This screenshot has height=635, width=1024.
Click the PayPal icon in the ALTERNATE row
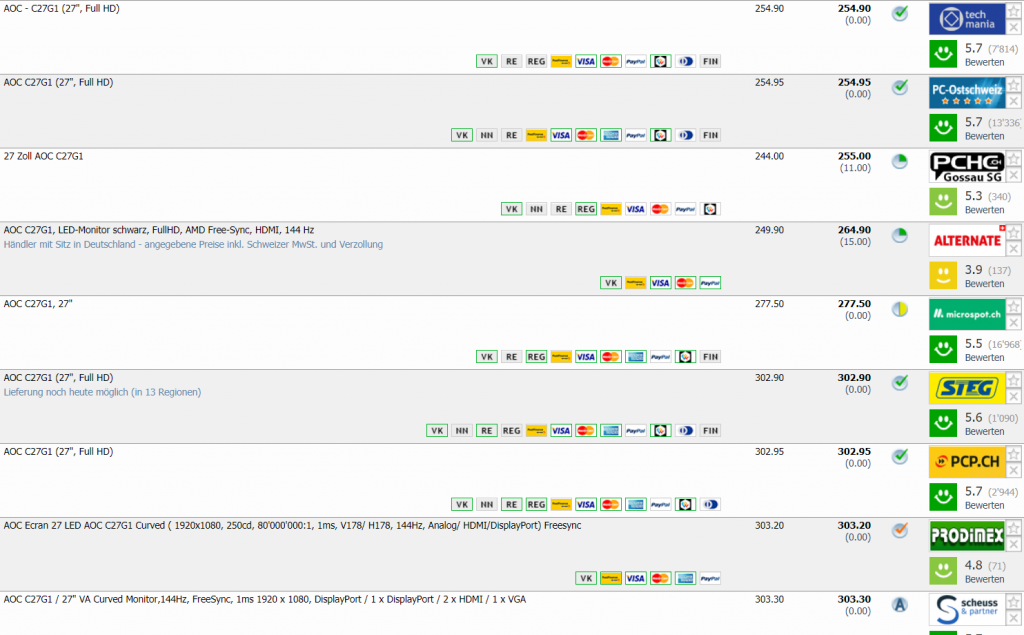tap(710, 283)
